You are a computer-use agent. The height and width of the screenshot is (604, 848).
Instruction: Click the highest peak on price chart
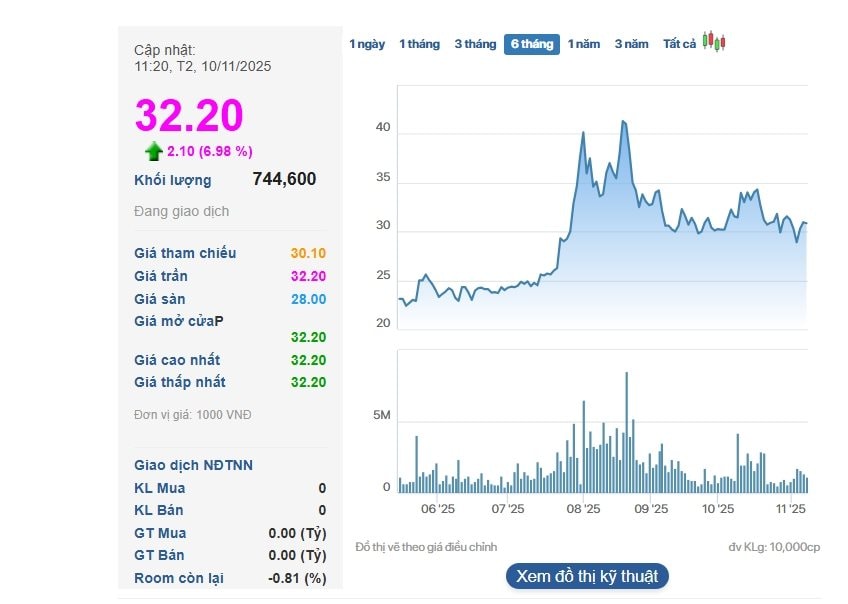click(623, 121)
